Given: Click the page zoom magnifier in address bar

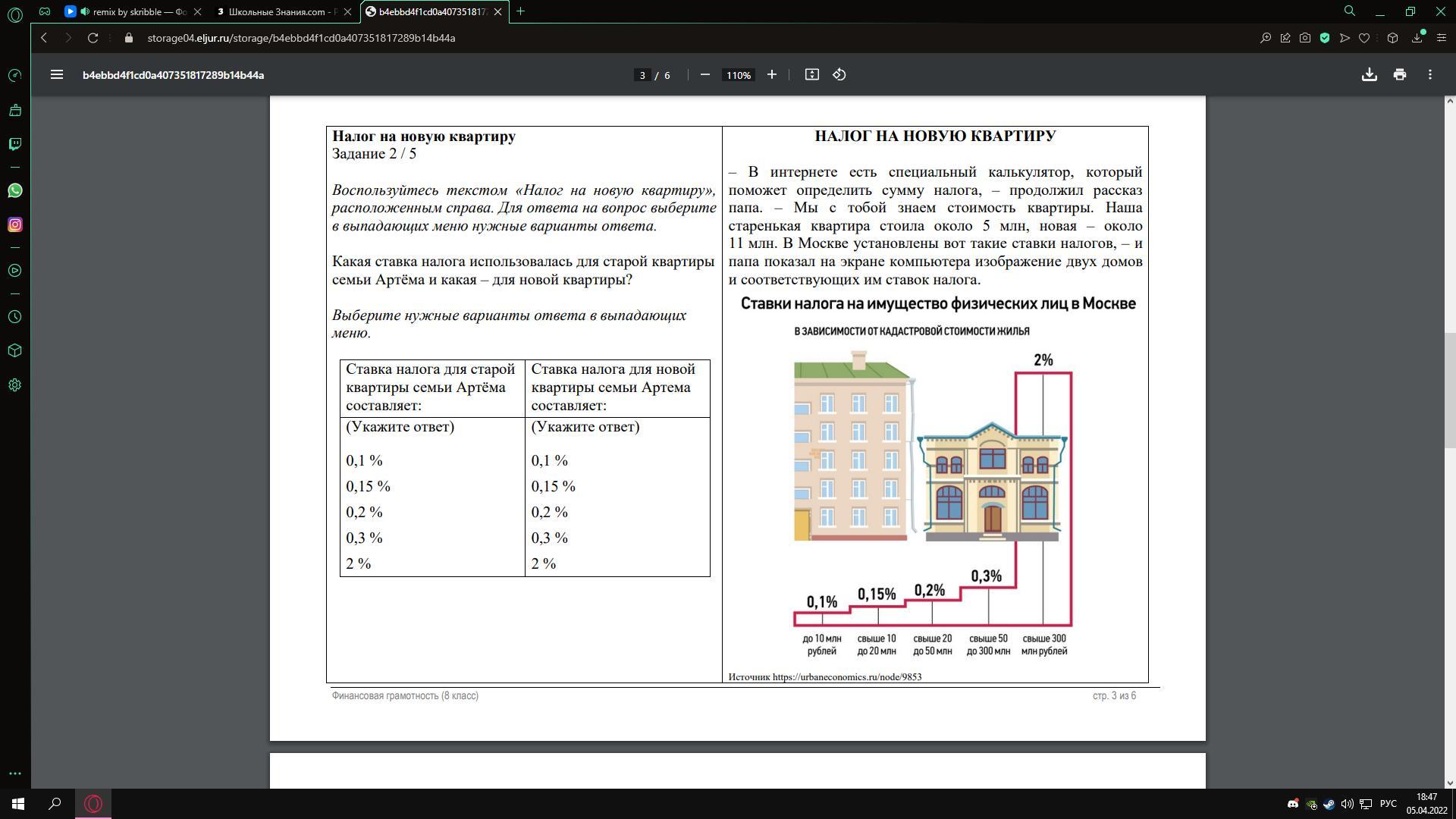Looking at the screenshot, I should click(x=1266, y=38).
